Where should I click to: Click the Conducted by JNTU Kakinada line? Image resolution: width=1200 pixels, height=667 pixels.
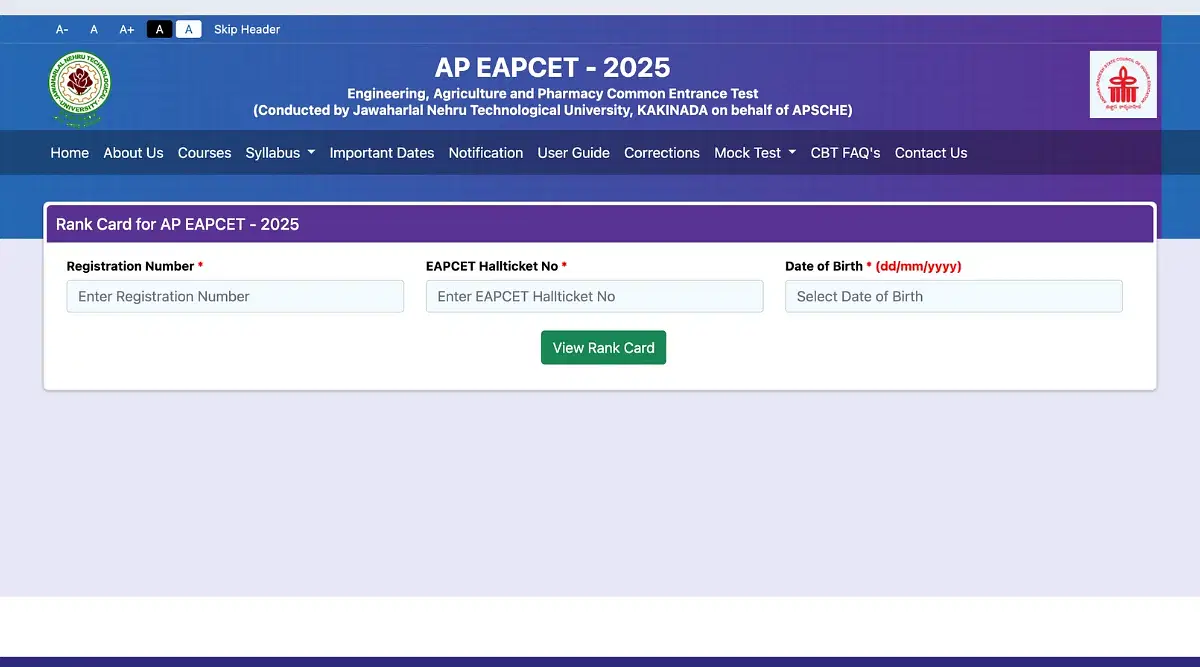(553, 110)
